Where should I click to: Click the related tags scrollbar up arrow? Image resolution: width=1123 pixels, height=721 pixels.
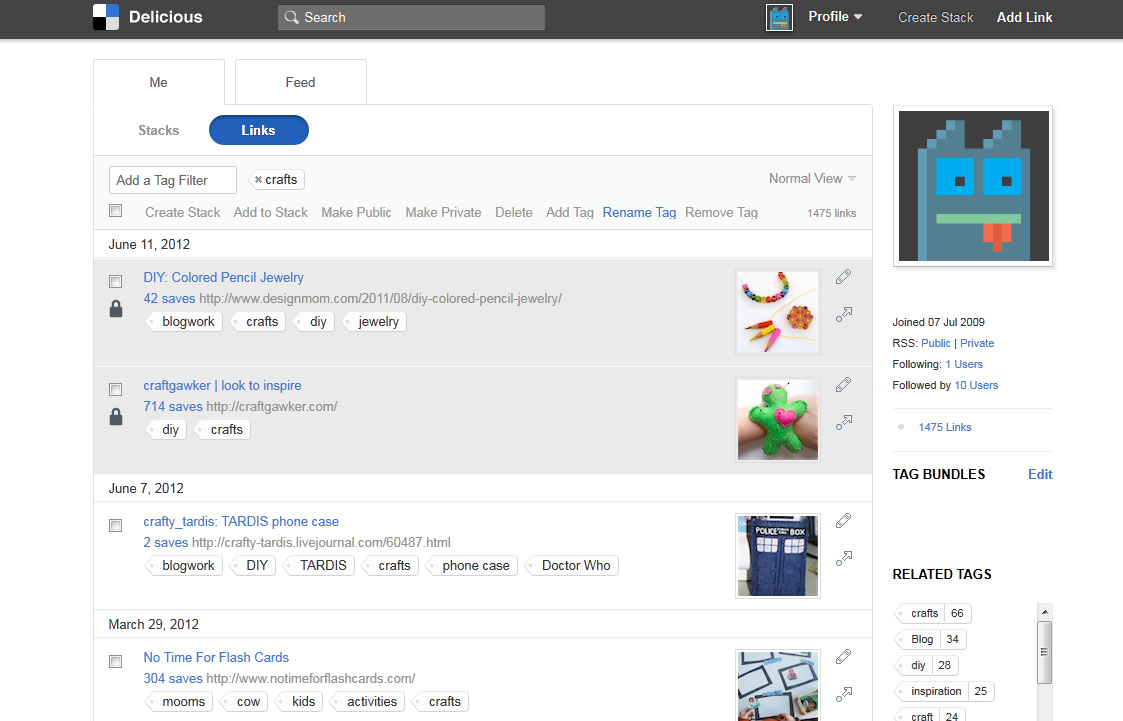click(1045, 612)
